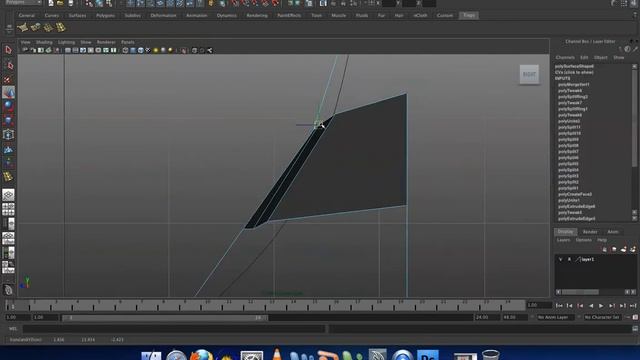Switch to single perspective pane layout
Image resolution: width=640 pixels, height=360 pixels.
coord(8,195)
